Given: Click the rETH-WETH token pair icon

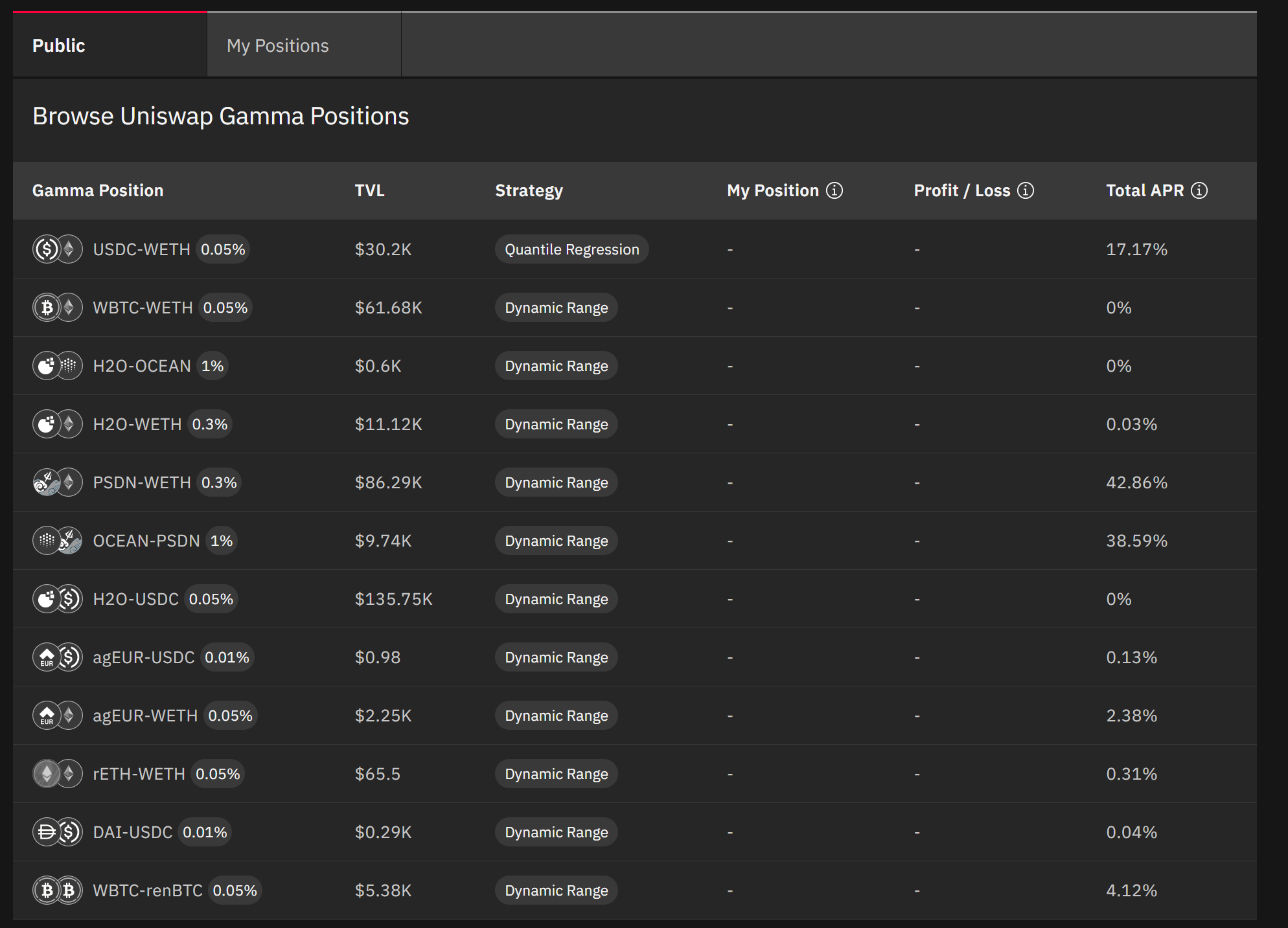Looking at the screenshot, I should [58, 774].
